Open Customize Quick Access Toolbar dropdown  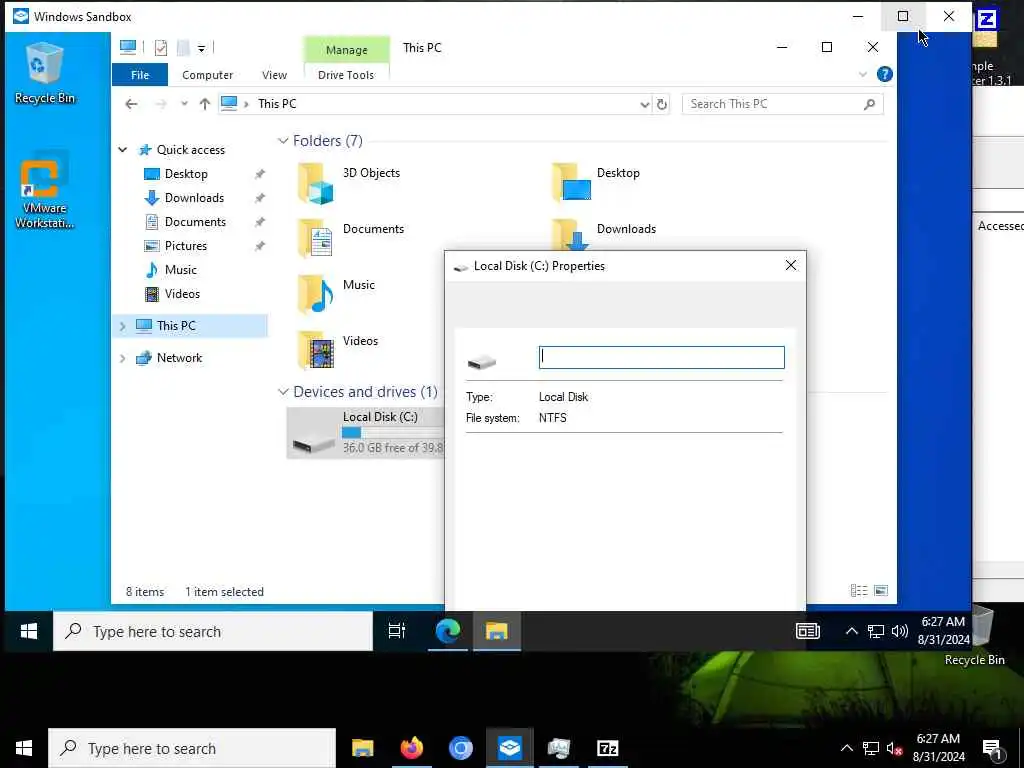(x=201, y=48)
